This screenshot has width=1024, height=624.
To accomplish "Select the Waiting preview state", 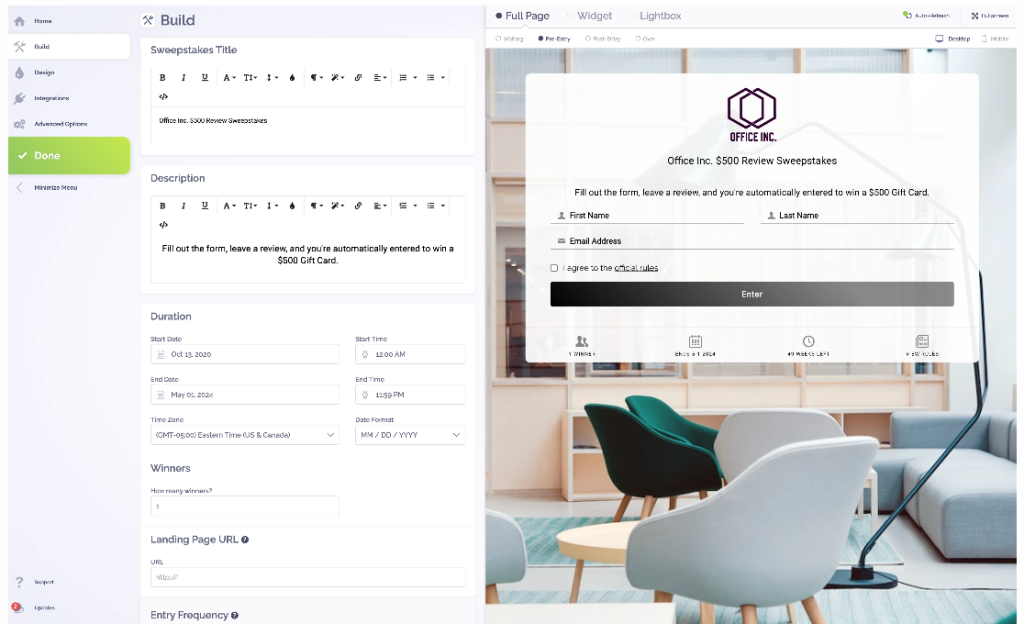I will (x=509, y=39).
